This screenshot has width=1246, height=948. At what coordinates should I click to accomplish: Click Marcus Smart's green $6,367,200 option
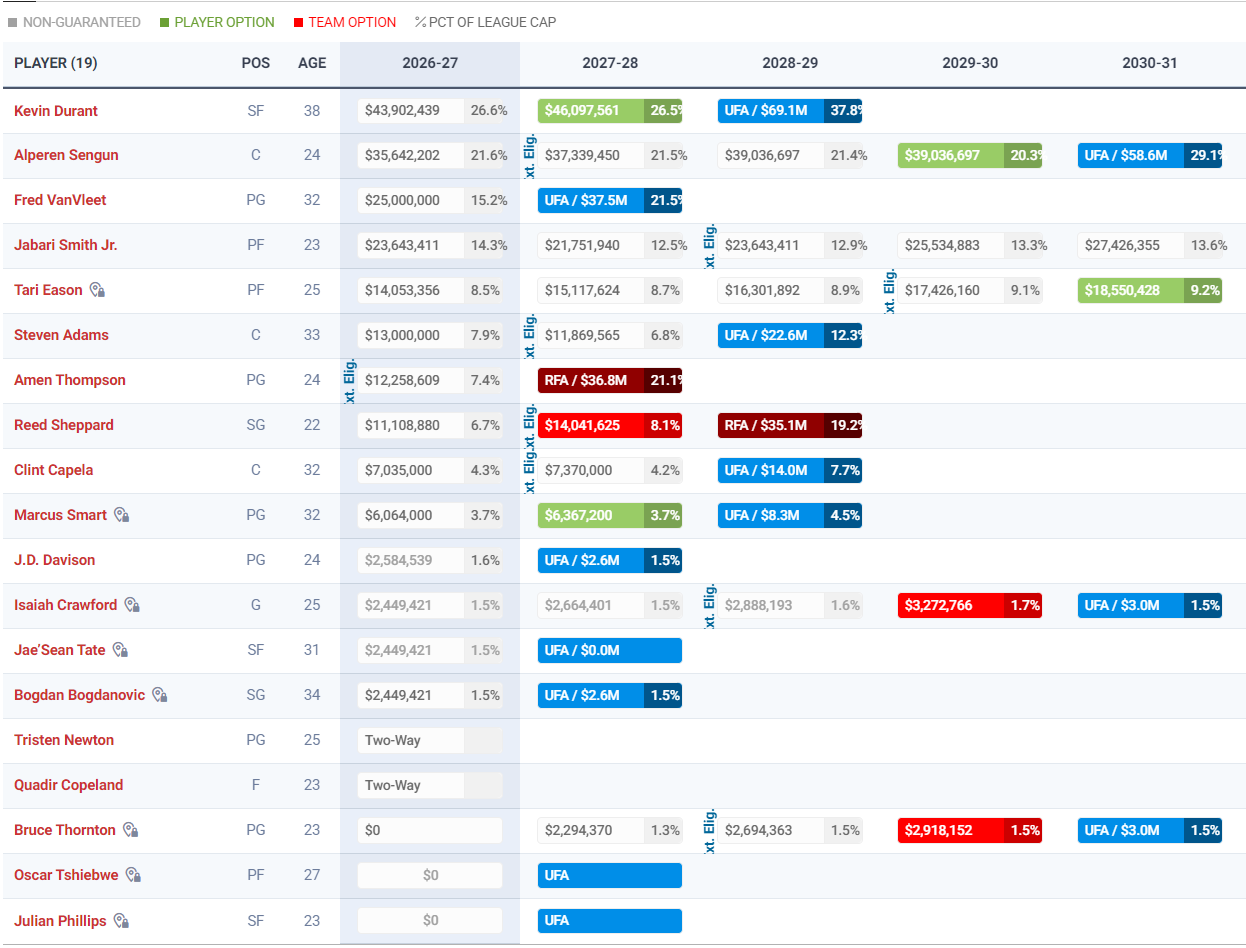tap(610, 515)
